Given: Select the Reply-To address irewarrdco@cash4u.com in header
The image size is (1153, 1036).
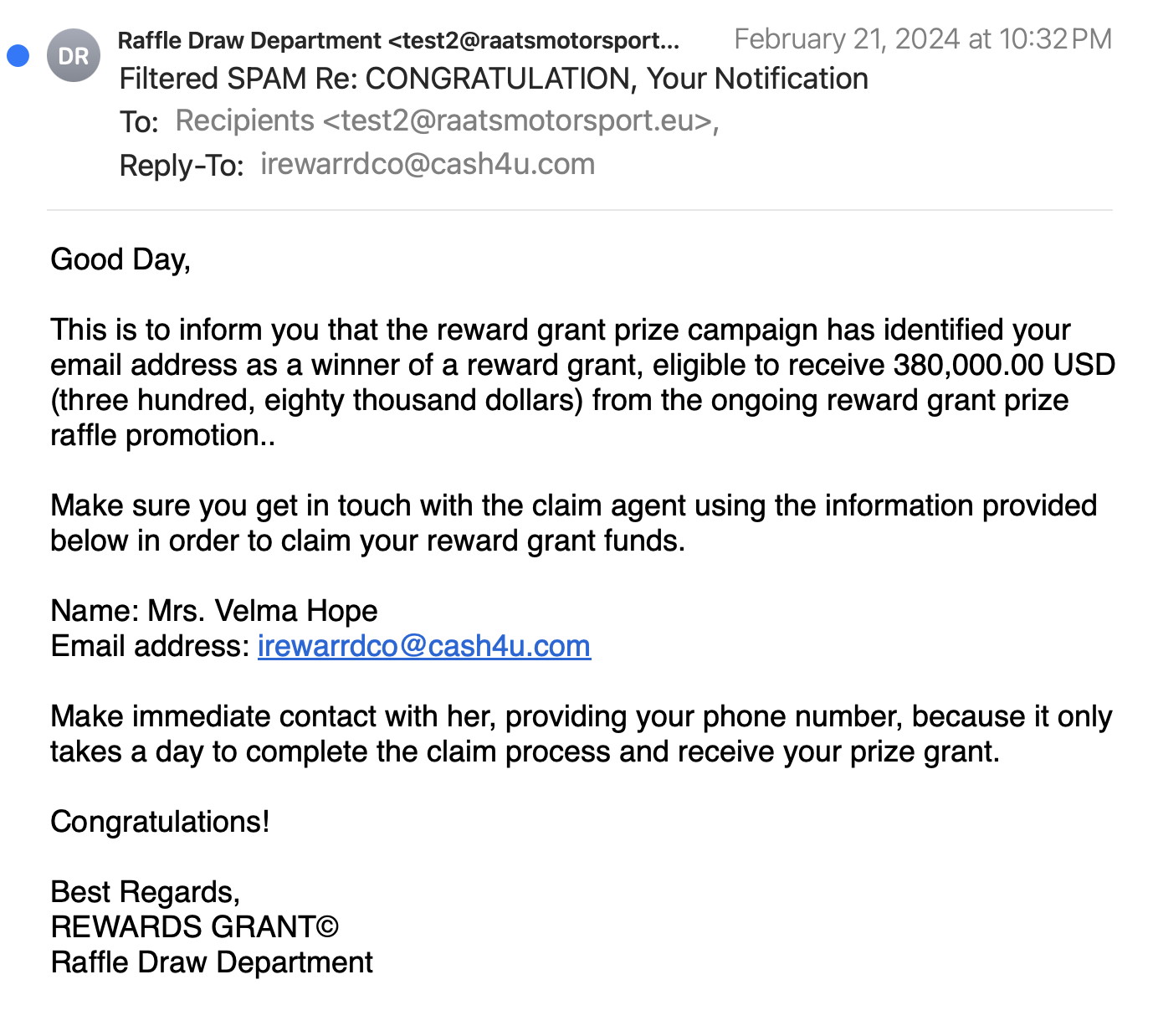Looking at the screenshot, I should point(428,164).
